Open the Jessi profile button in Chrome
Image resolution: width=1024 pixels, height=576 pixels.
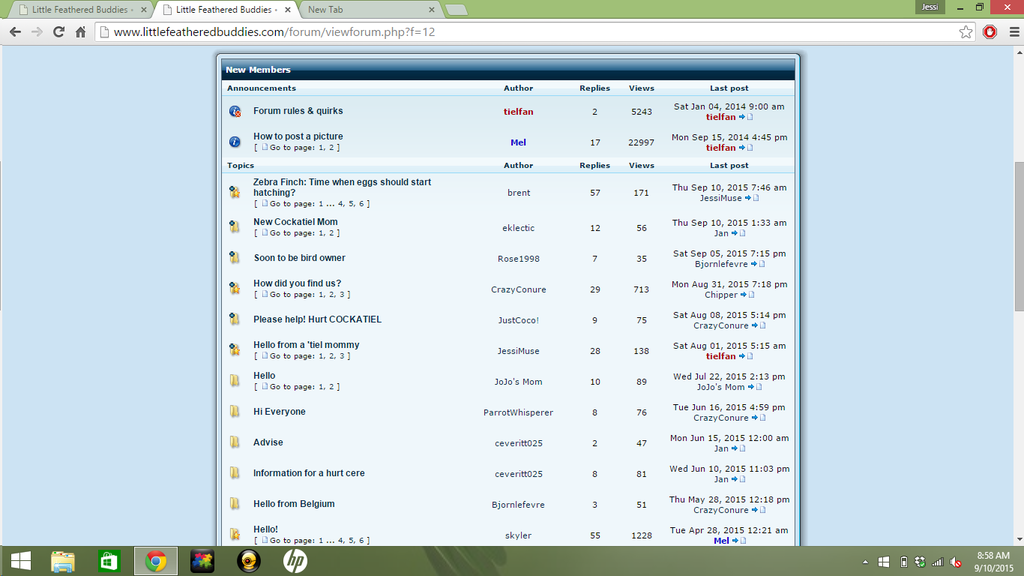pyautogui.click(x=930, y=7)
